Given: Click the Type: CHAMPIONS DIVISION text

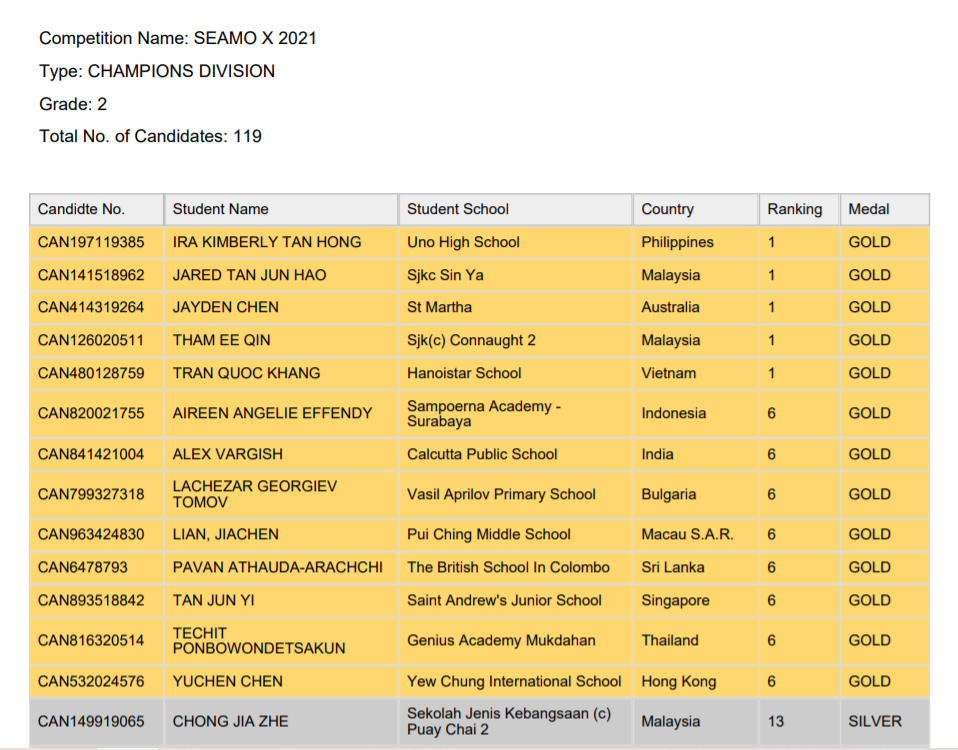Looking at the screenshot, I should pyautogui.click(x=157, y=71).
